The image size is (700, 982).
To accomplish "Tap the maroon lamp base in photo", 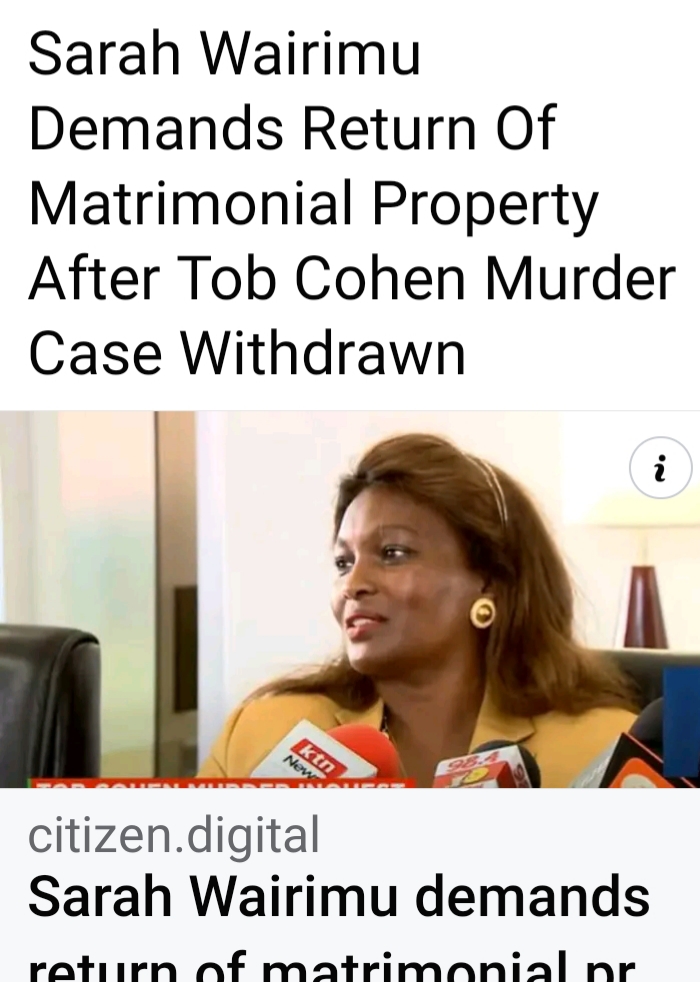I will tap(646, 607).
